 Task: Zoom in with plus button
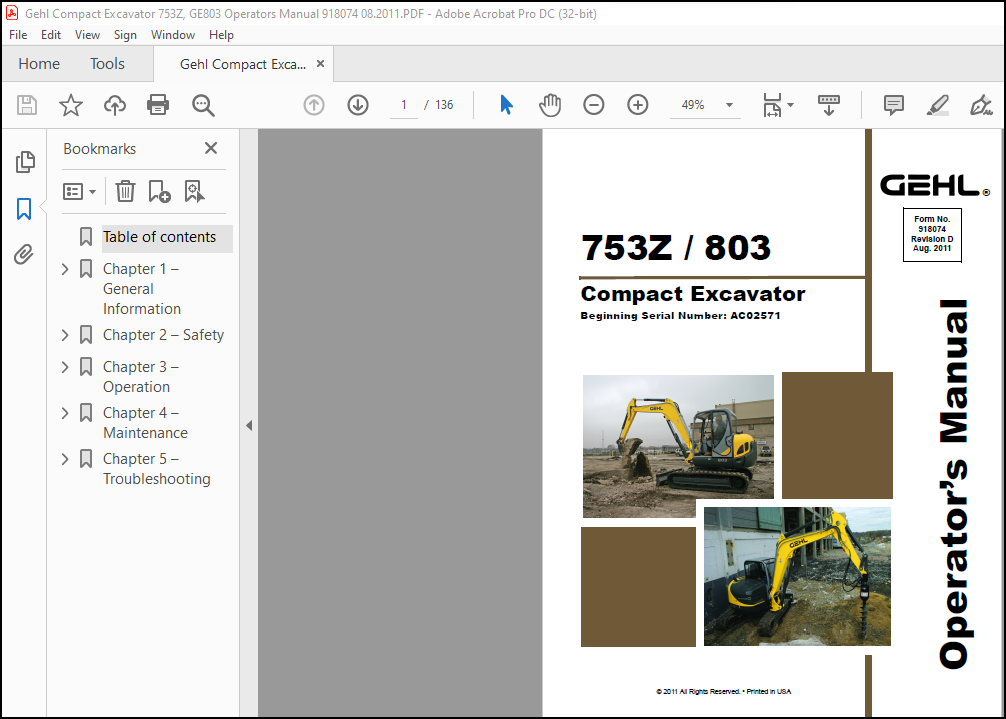tap(638, 105)
